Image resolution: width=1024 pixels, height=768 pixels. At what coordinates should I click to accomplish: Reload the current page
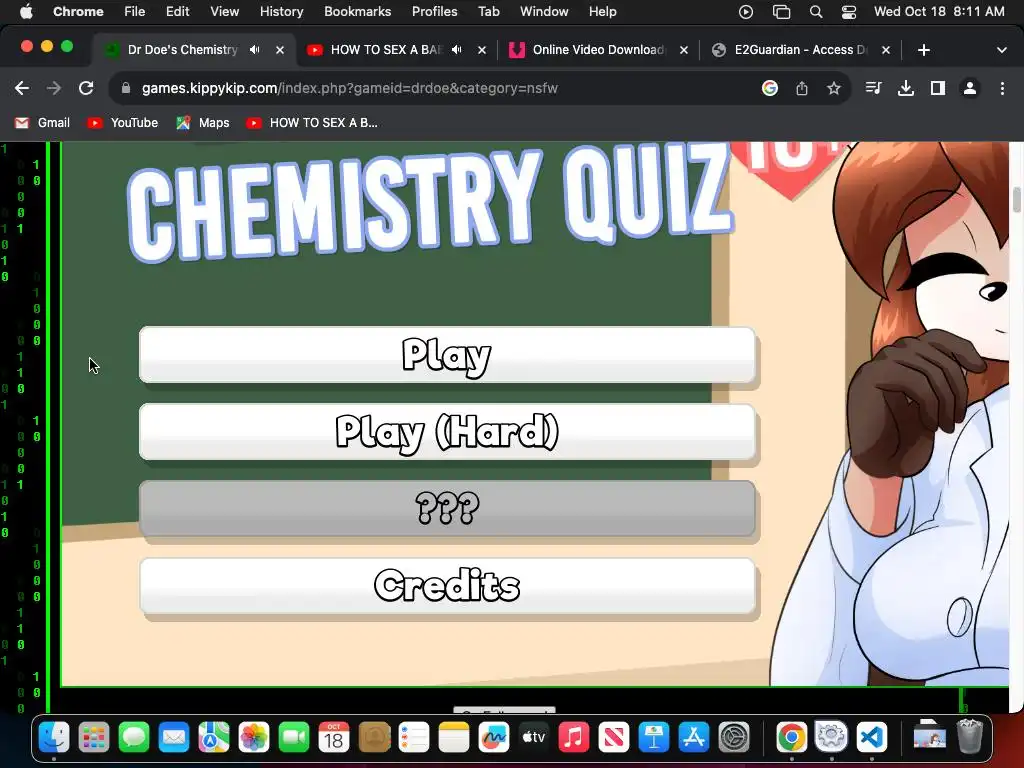pyautogui.click(x=86, y=88)
